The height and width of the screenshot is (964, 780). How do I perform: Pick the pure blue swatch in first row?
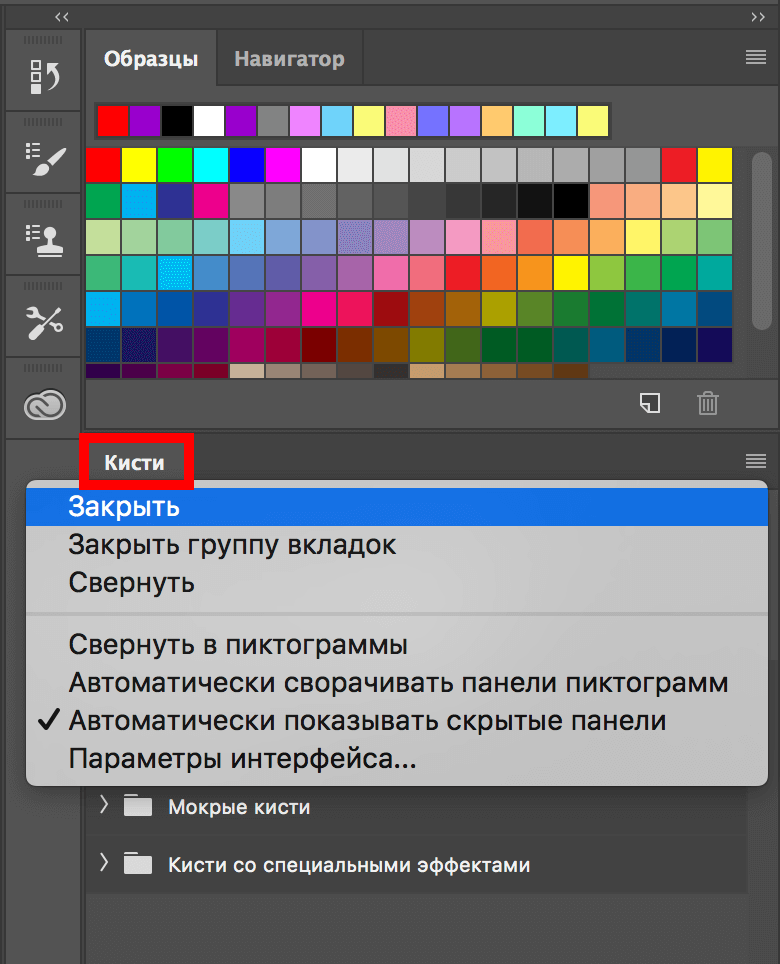click(247, 165)
